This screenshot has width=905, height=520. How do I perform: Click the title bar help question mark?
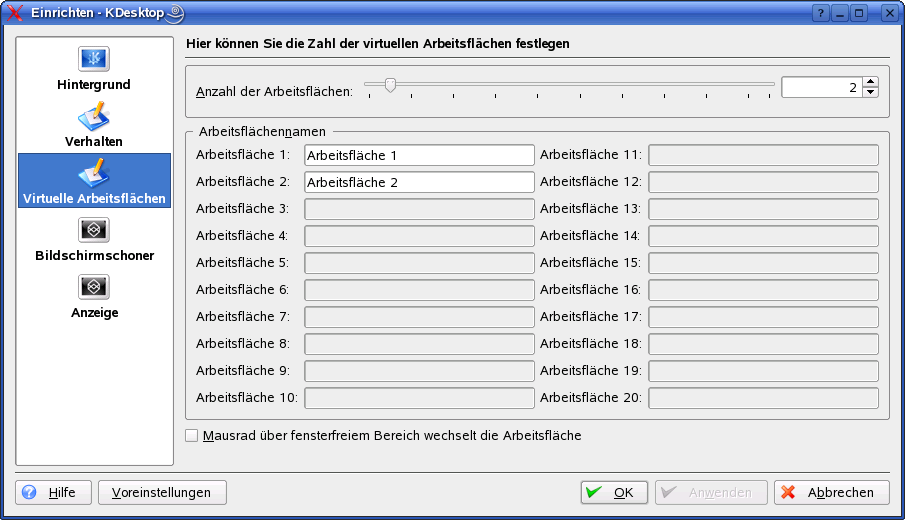click(821, 13)
